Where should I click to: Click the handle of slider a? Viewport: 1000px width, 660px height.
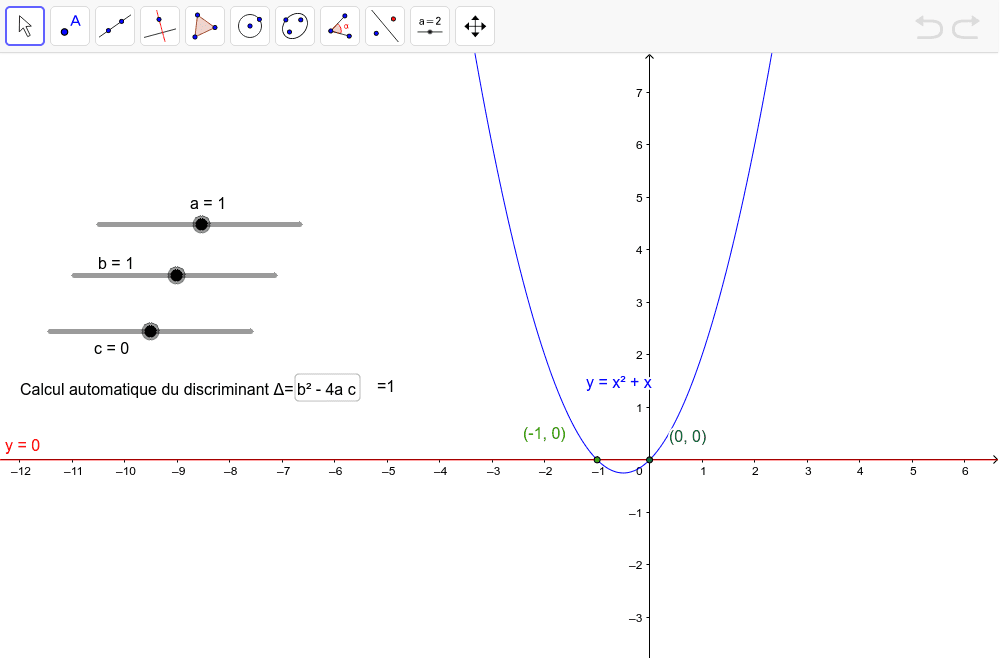[201, 224]
